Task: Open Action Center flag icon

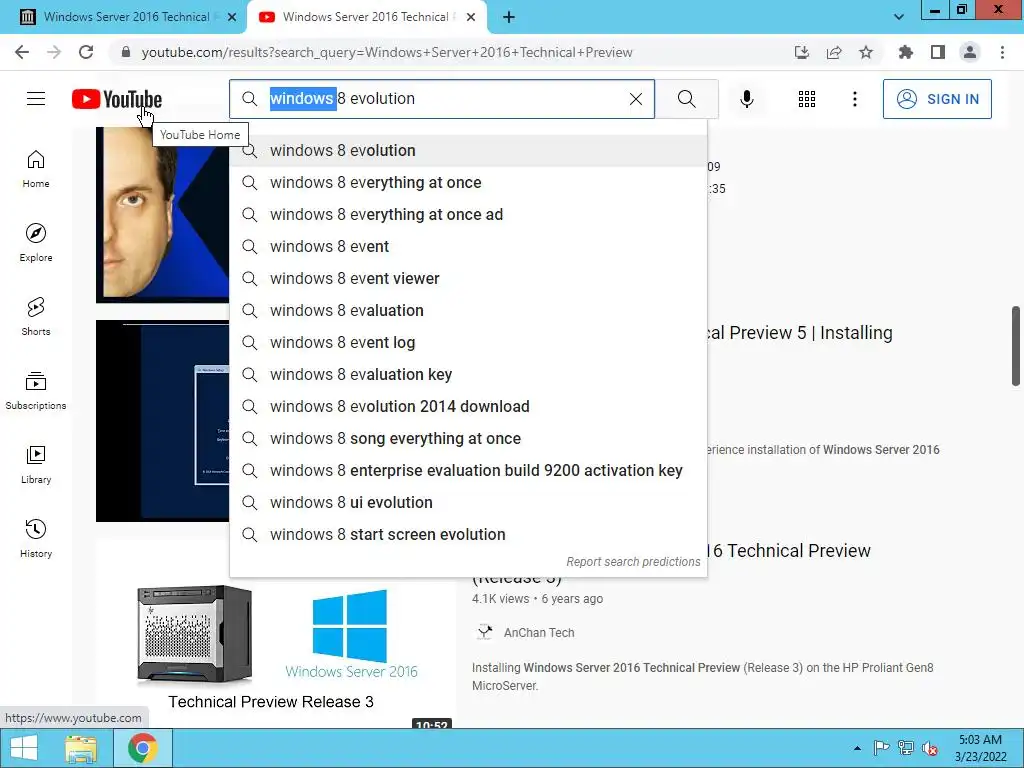Action: (881, 748)
